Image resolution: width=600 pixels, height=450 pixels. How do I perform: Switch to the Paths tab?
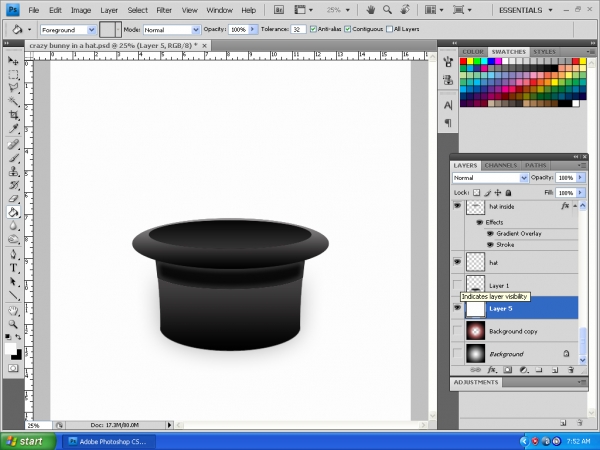pos(535,166)
